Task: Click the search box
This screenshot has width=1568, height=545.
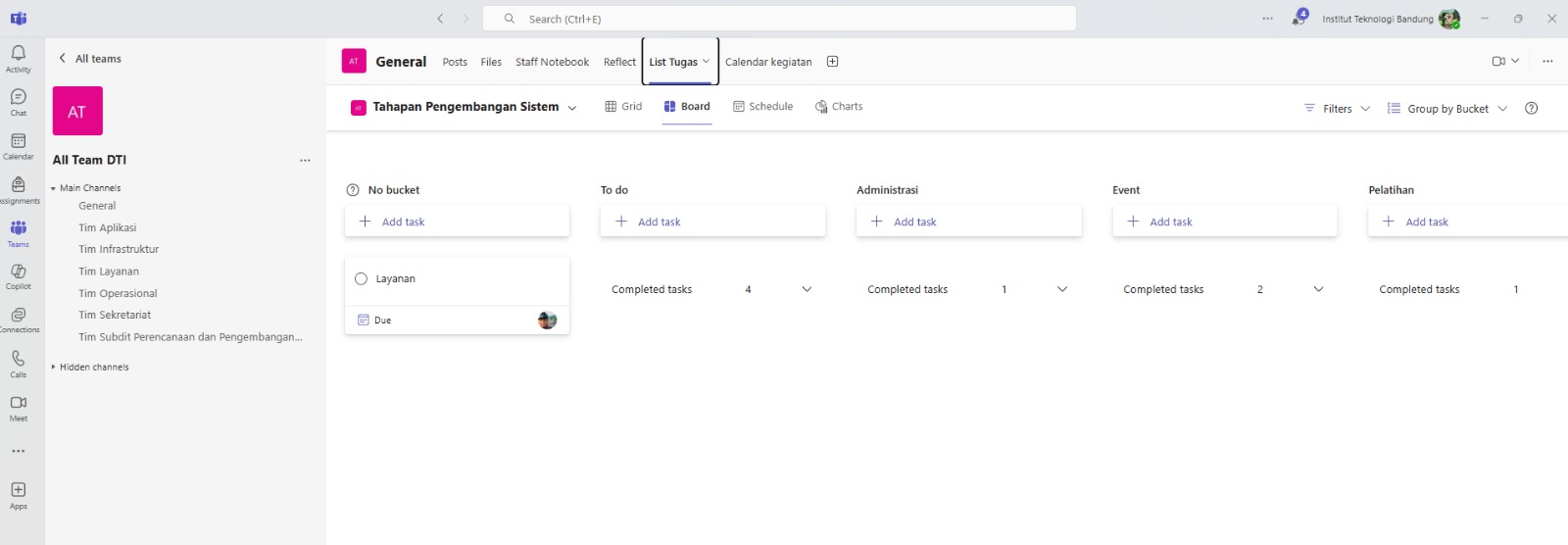Action: pos(779,19)
